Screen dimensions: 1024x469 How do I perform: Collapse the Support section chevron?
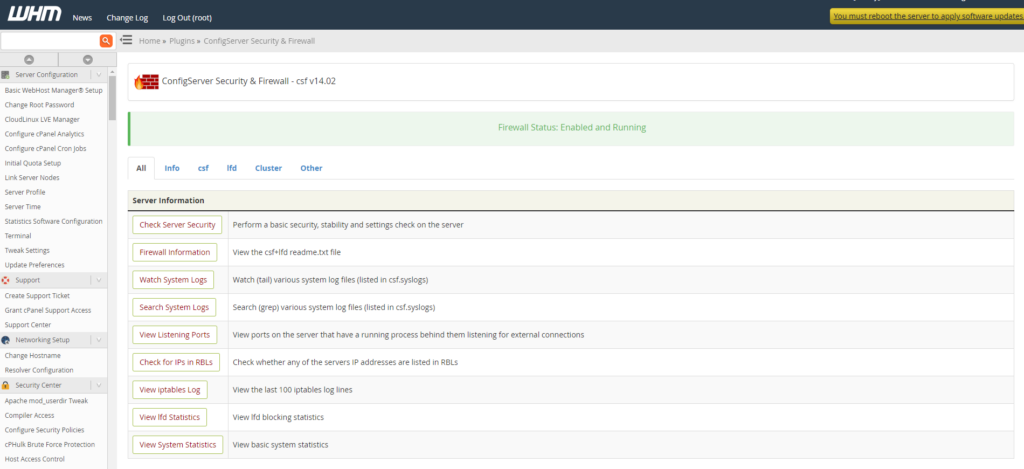99,280
